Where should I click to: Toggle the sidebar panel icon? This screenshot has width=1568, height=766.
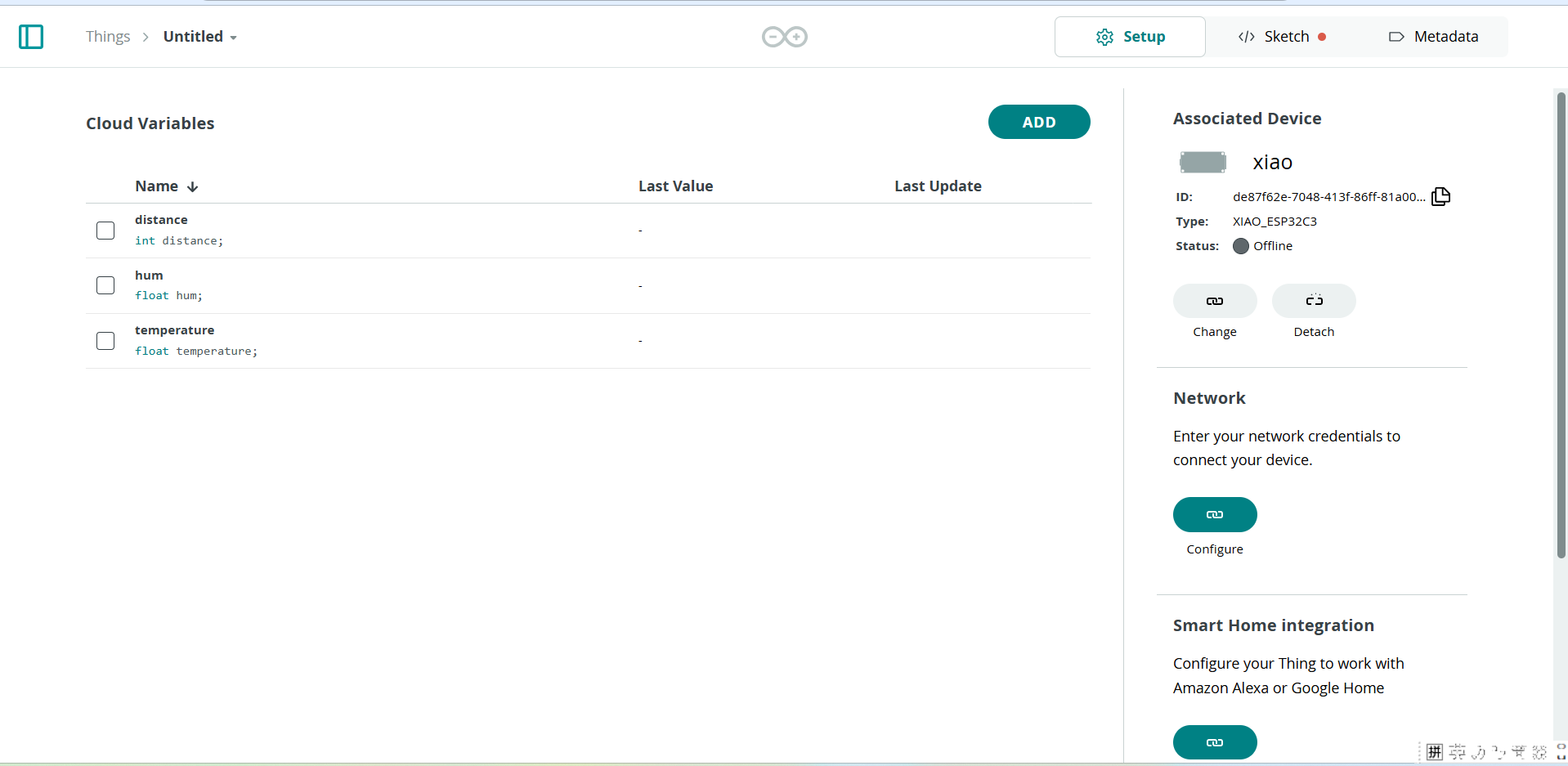pos(31,37)
